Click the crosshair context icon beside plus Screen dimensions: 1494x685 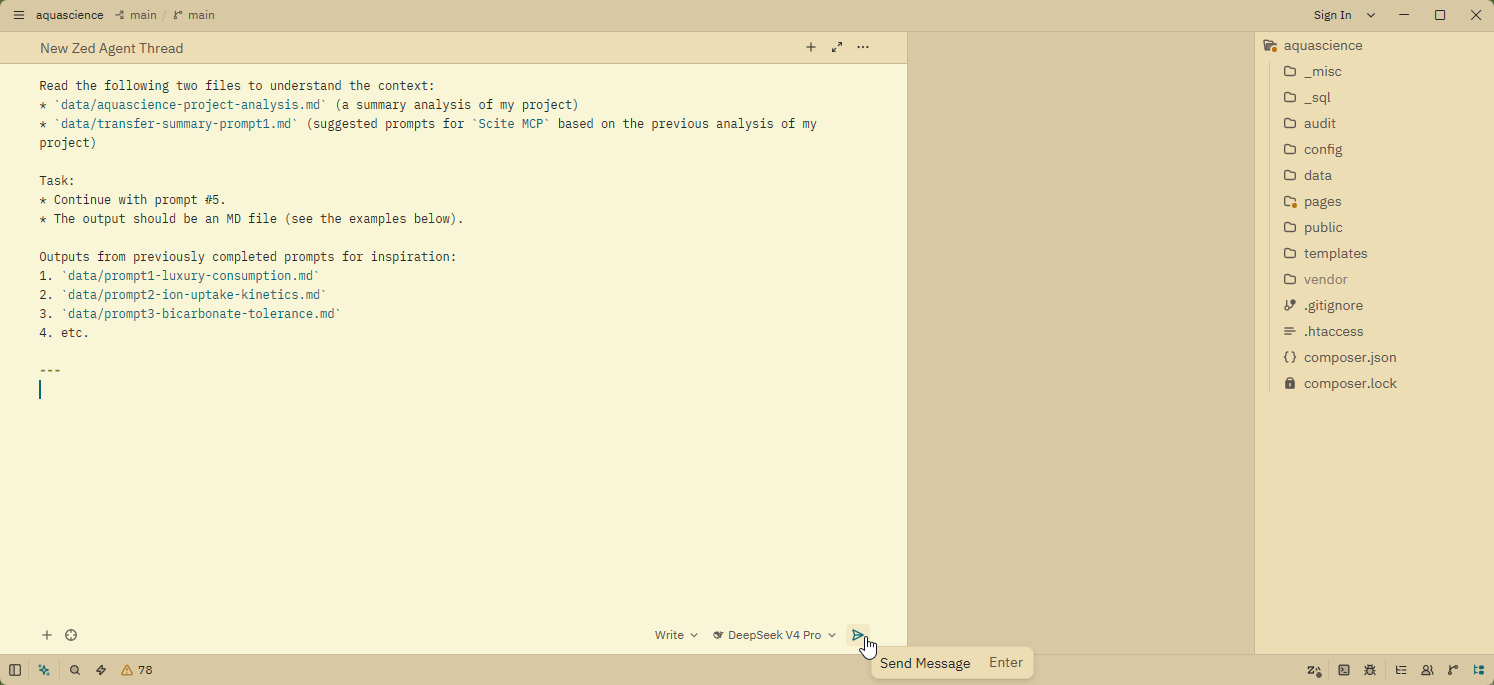click(x=71, y=635)
